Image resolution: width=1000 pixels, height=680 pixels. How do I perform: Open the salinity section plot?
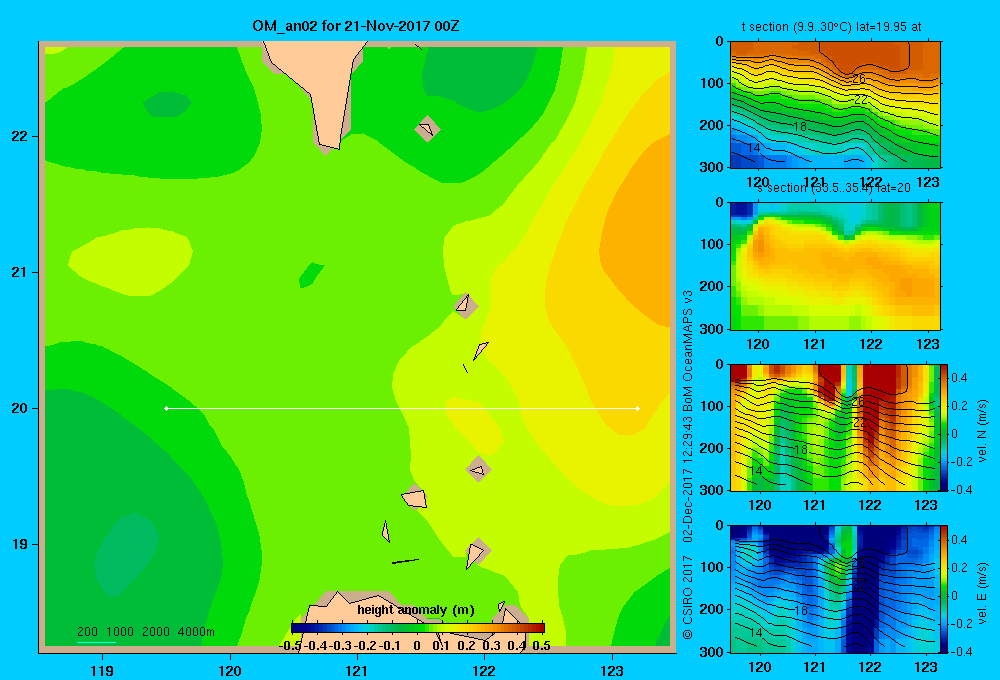pos(835,265)
